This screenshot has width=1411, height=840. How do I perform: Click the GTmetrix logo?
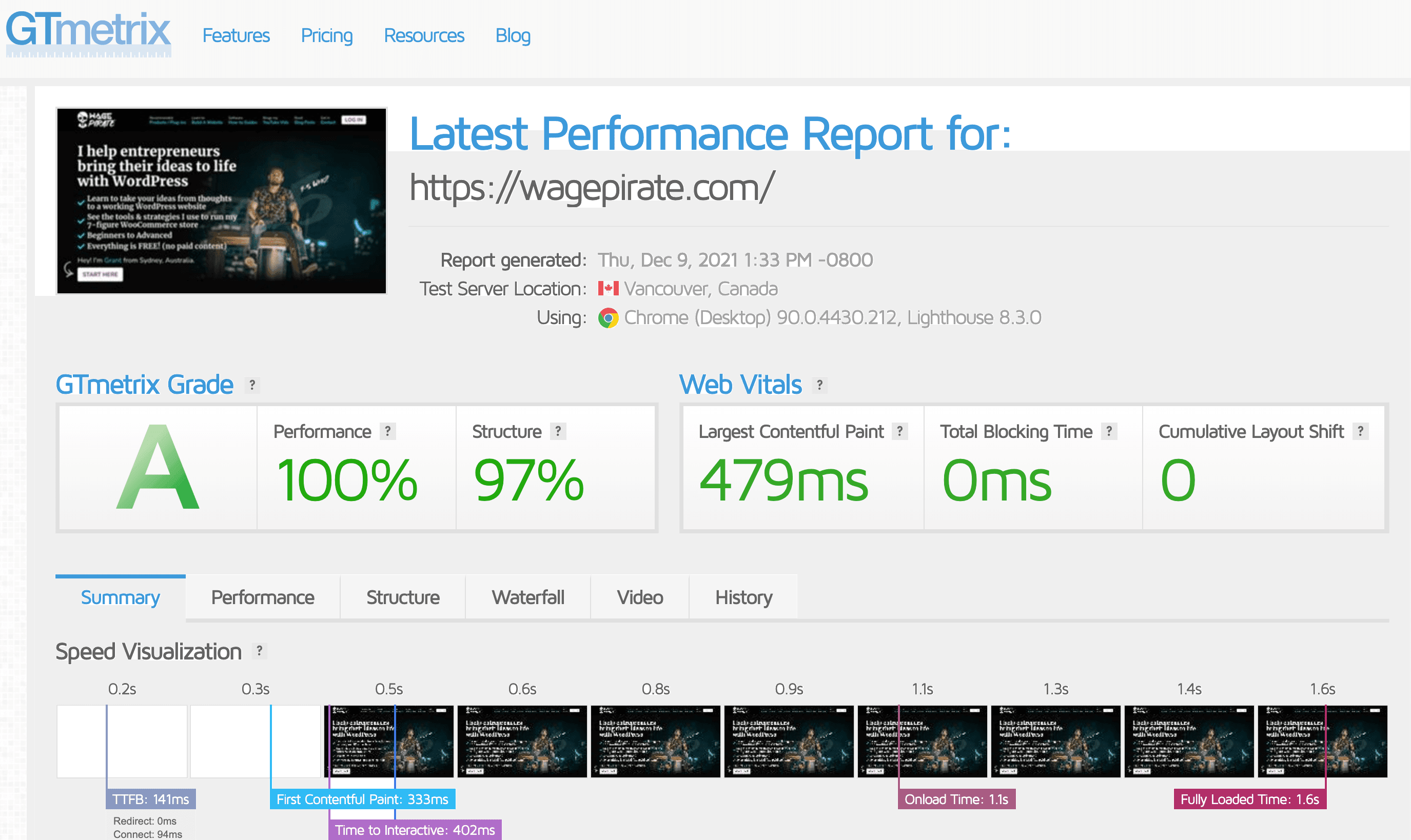click(x=88, y=34)
